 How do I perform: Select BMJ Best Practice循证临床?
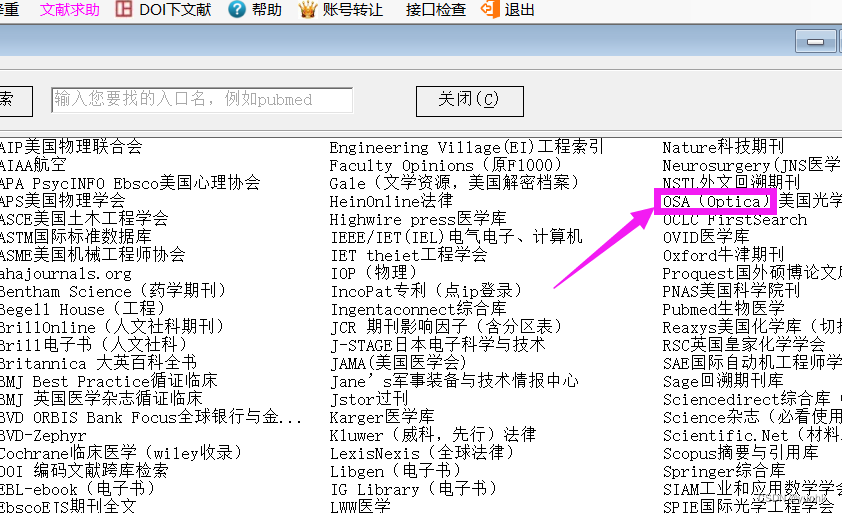(x=108, y=381)
